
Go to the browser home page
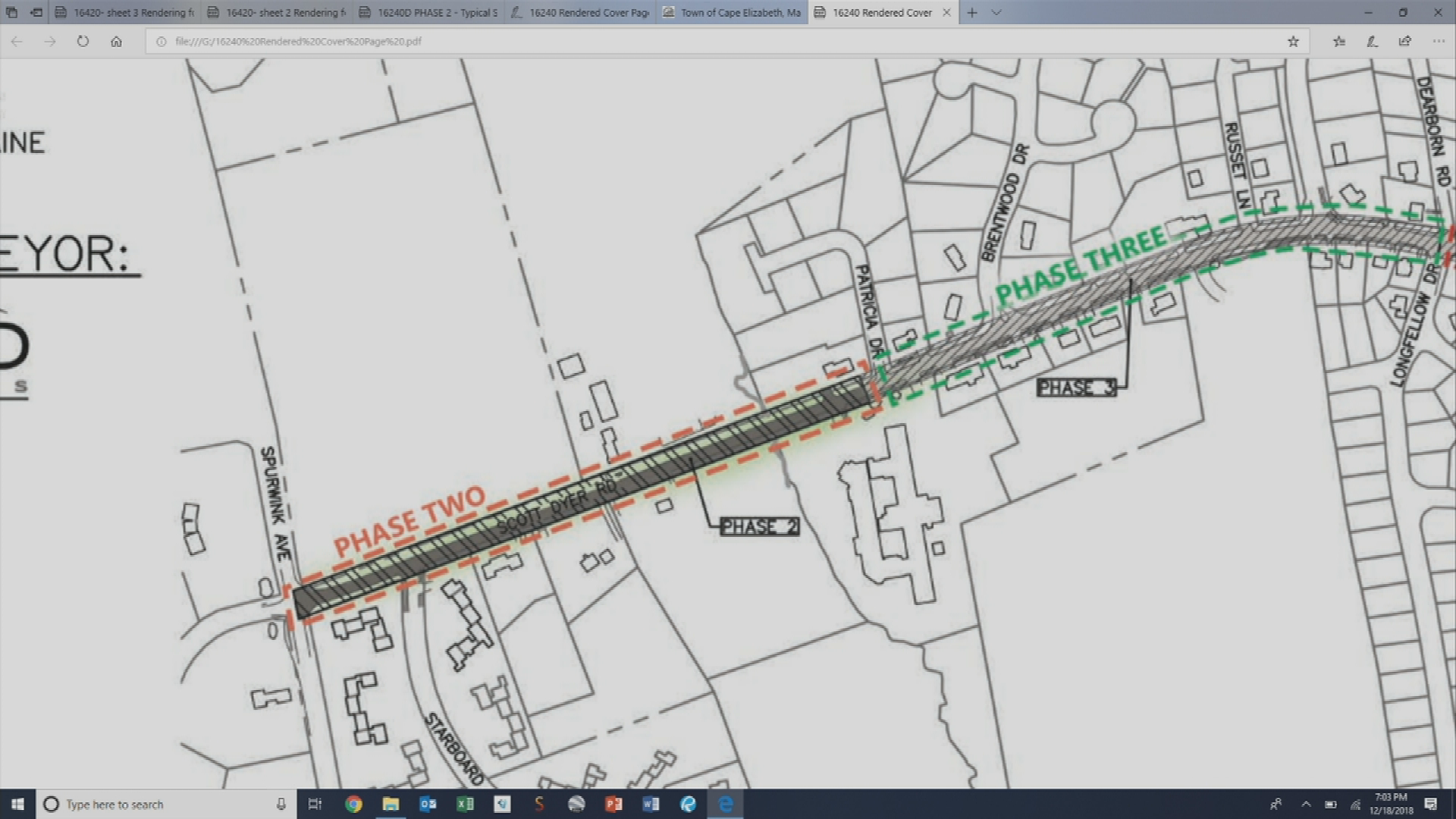click(117, 42)
